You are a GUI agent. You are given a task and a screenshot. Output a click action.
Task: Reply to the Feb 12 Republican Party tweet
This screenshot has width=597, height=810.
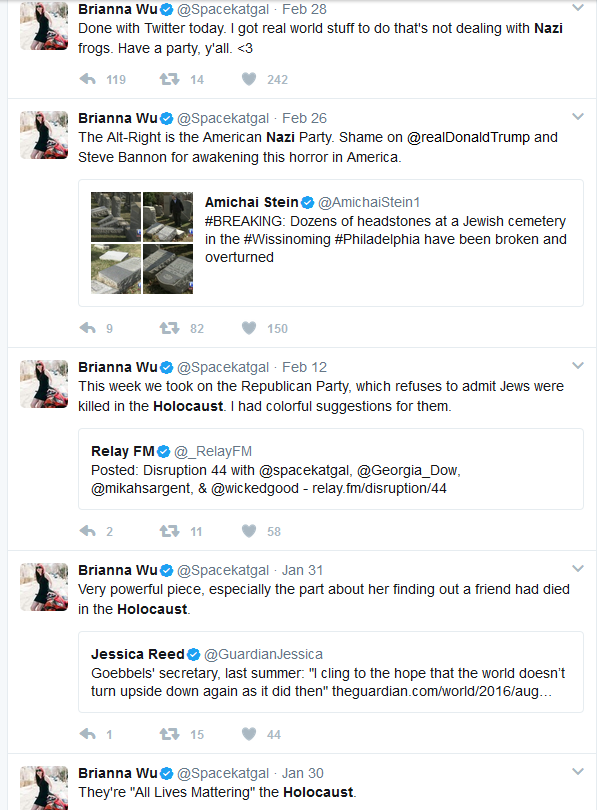click(88, 531)
